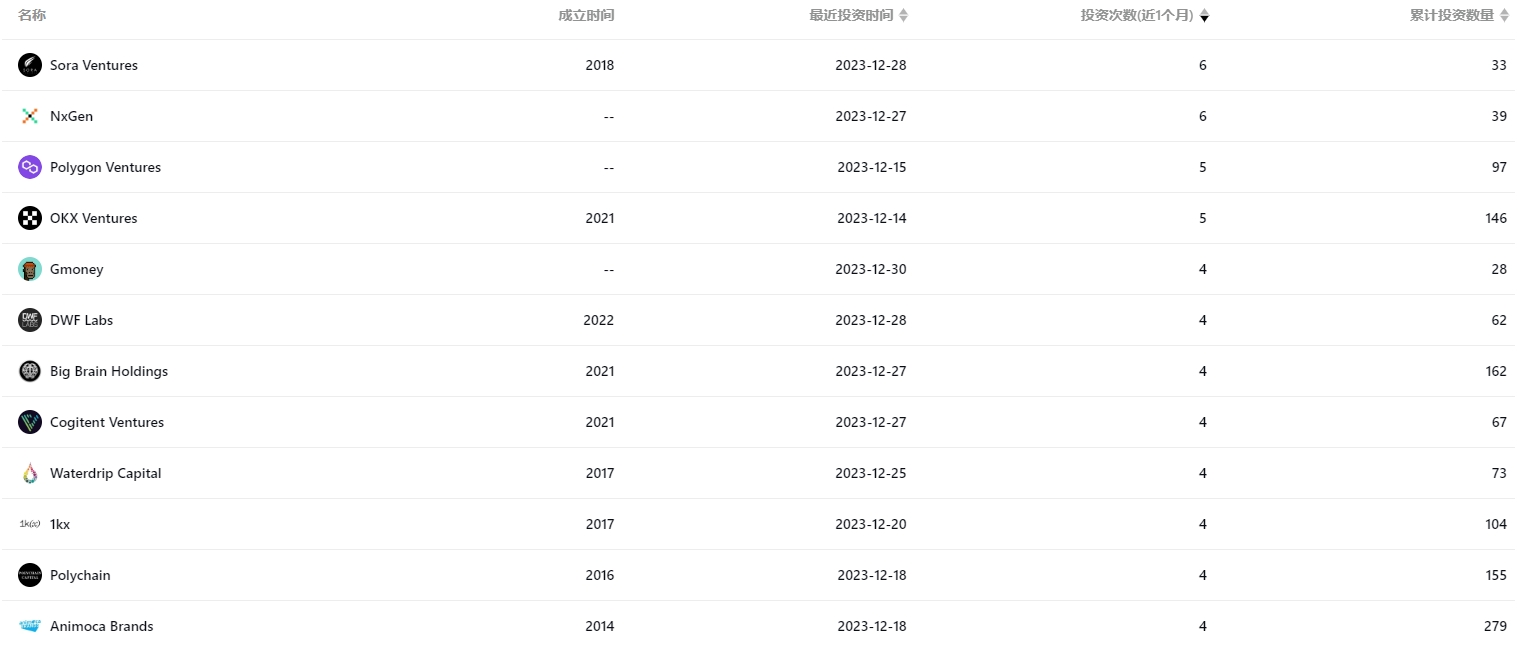Click the Animoca Brands logo icon

pyautogui.click(x=30, y=626)
